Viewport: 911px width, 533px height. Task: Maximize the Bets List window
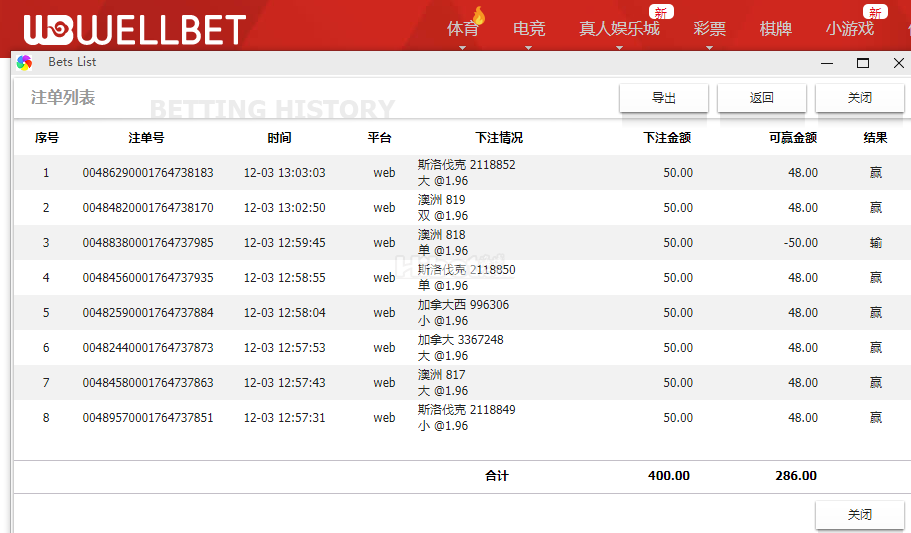(x=862, y=63)
